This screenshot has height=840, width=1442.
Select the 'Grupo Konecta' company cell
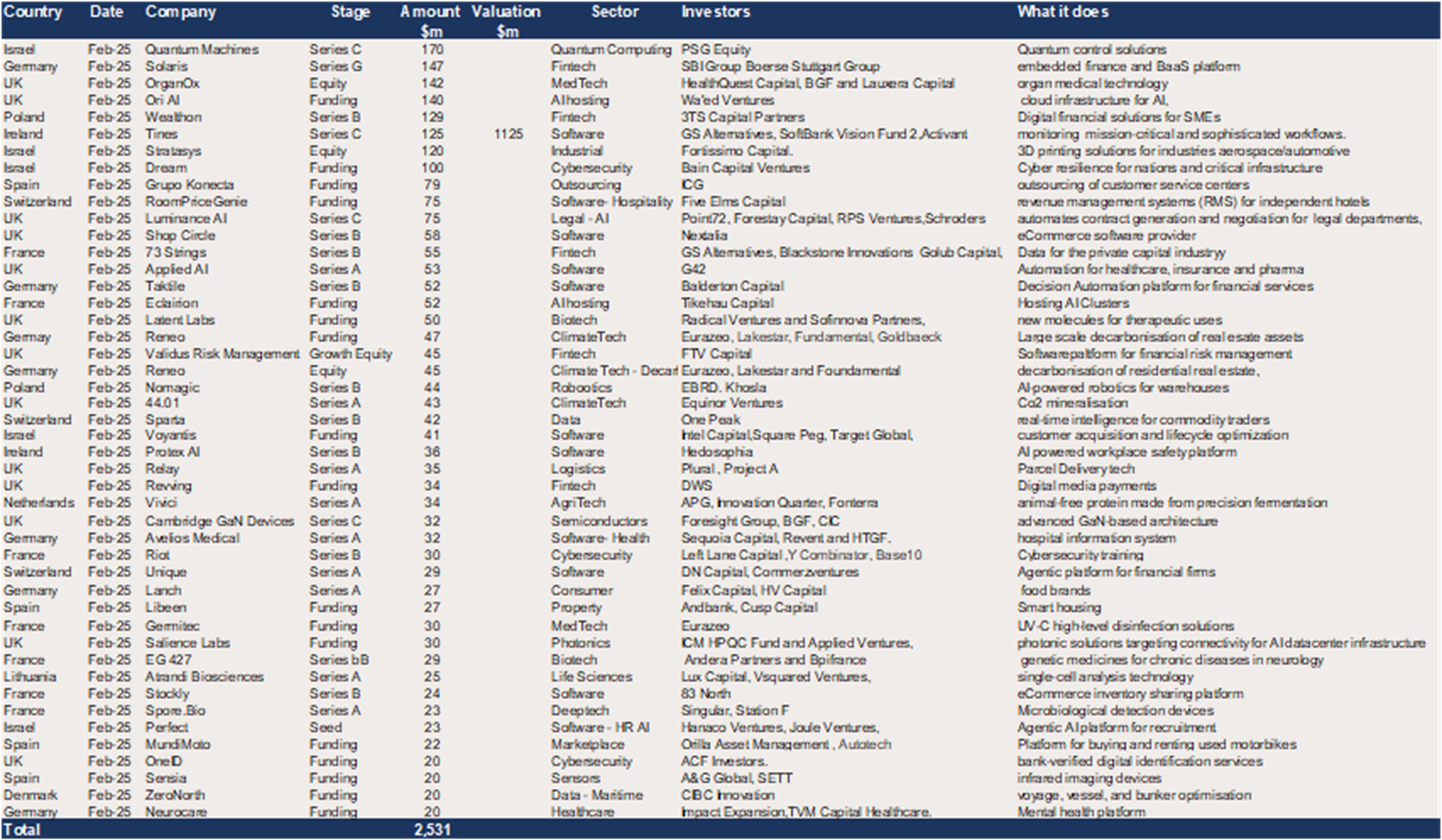pyautogui.click(x=189, y=185)
